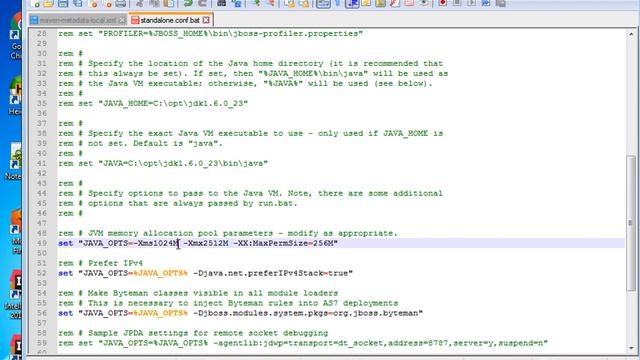Click line number 35 in margin
The width and height of the screenshot is (640, 360).
(42, 104)
